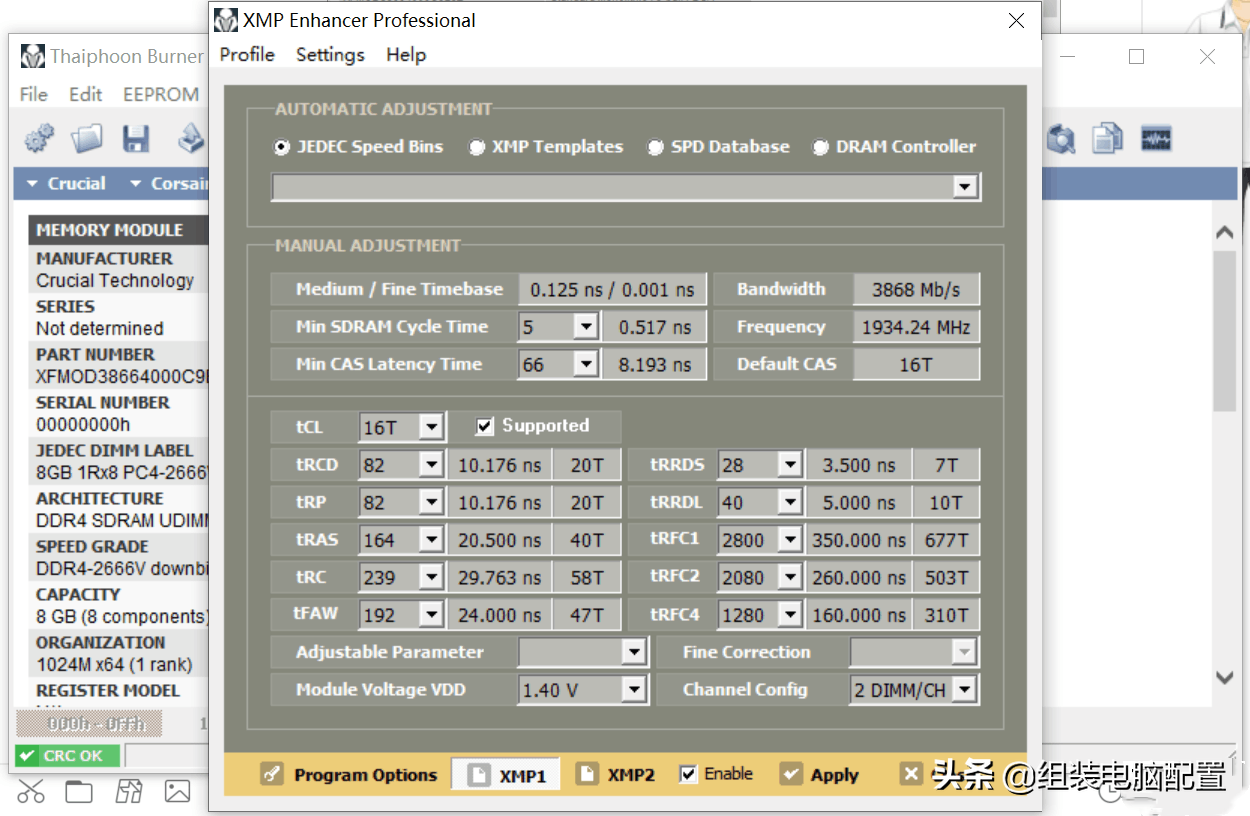Click the floppy disk save icon
The height and width of the screenshot is (816, 1250).
point(136,138)
